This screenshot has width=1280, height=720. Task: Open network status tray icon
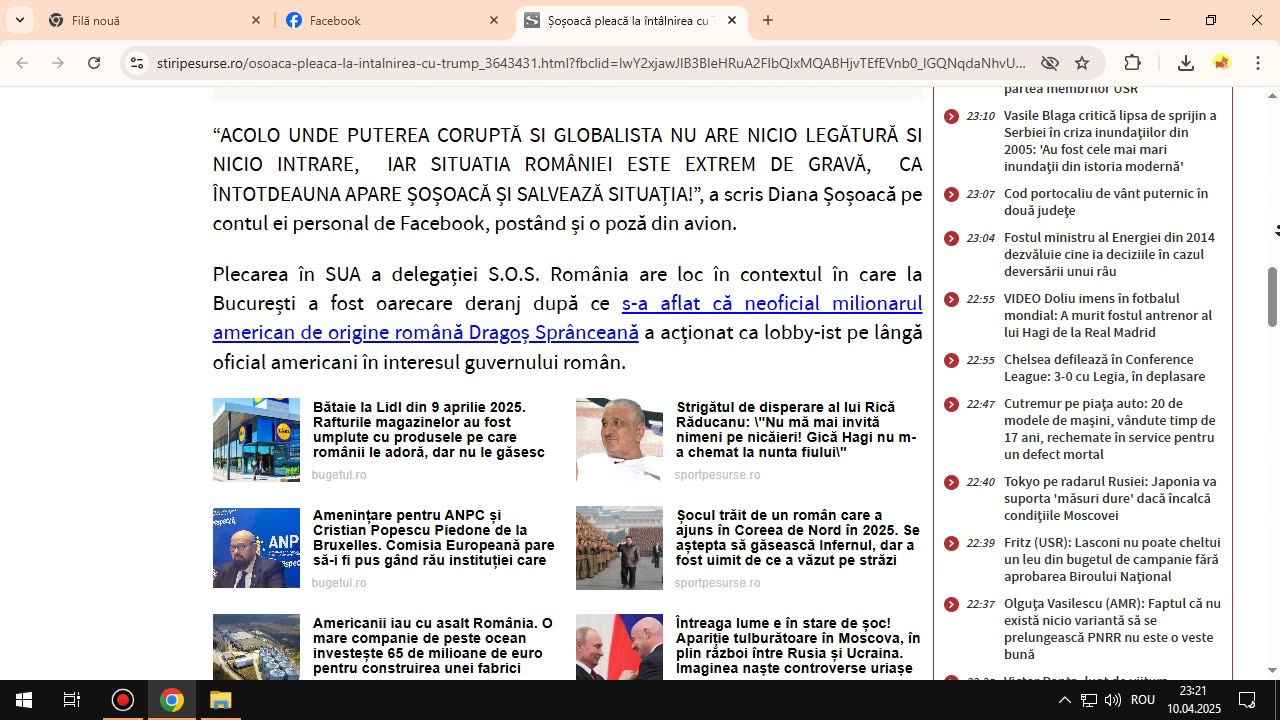coord(1089,700)
